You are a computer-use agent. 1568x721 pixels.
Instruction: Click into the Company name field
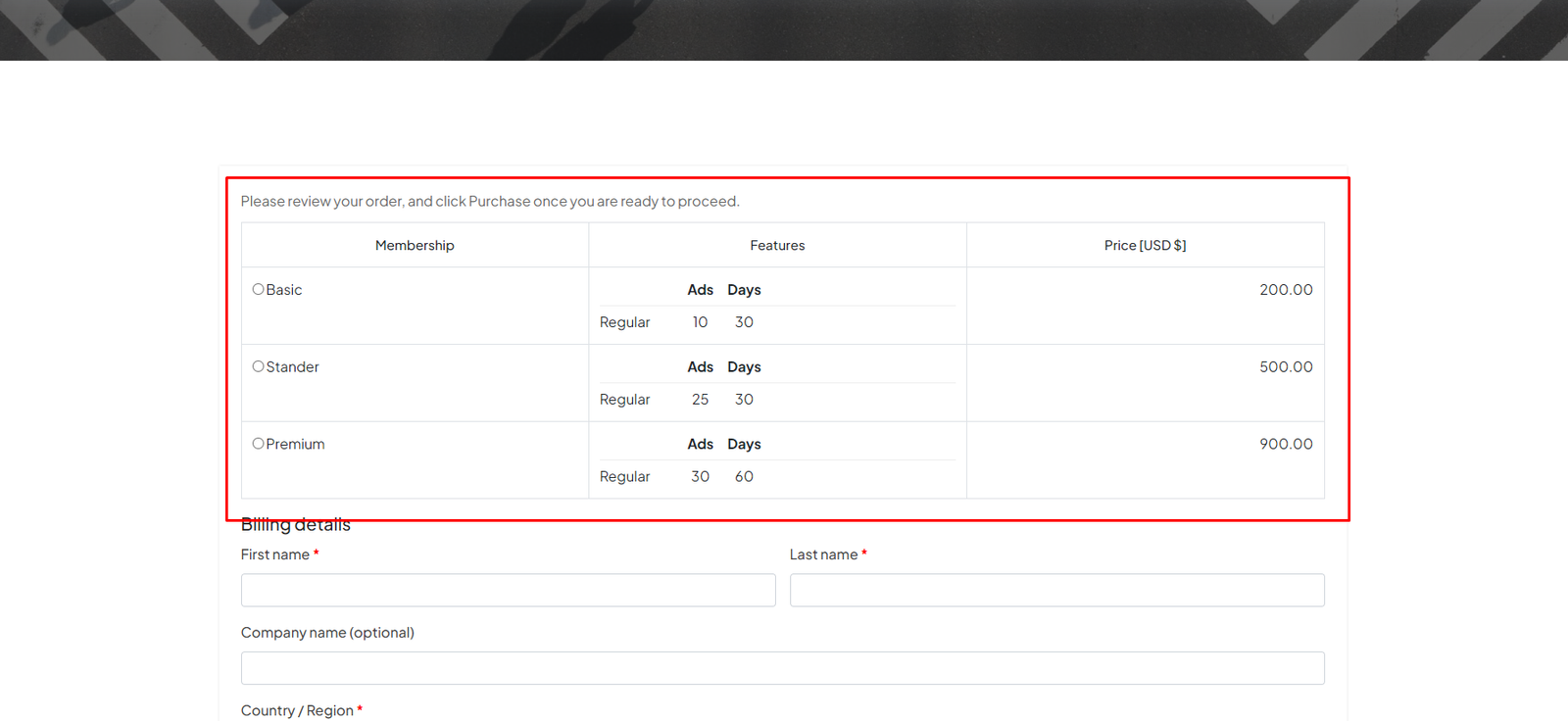pyautogui.click(x=782, y=668)
